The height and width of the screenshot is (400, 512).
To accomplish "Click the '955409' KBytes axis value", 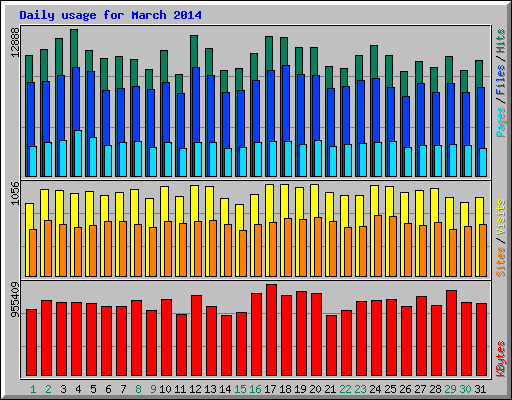I will [15, 300].
